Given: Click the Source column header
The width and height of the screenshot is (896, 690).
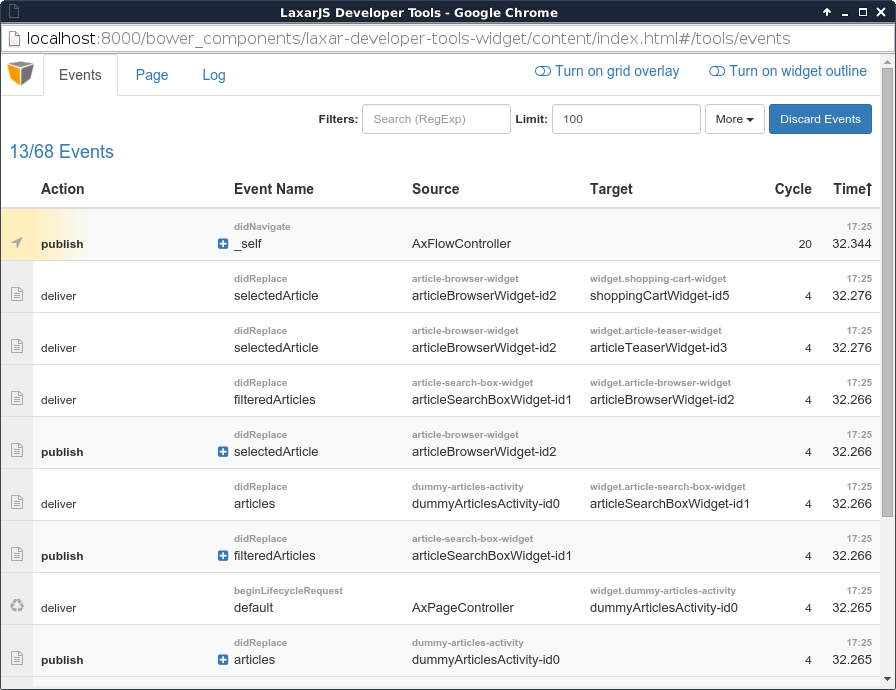Looking at the screenshot, I should (435, 189).
